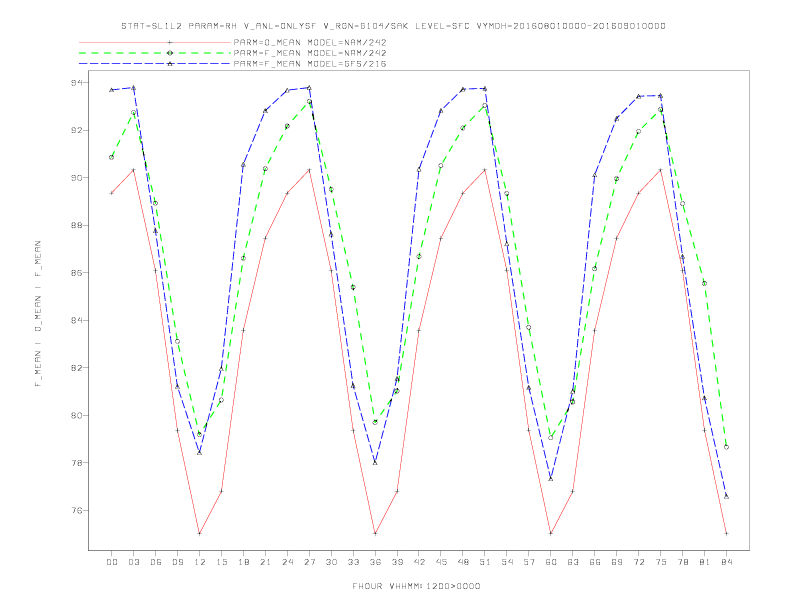This screenshot has height=612, width=792.
Task: Click the y-axis tick label 90
Action: pos(77,178)
